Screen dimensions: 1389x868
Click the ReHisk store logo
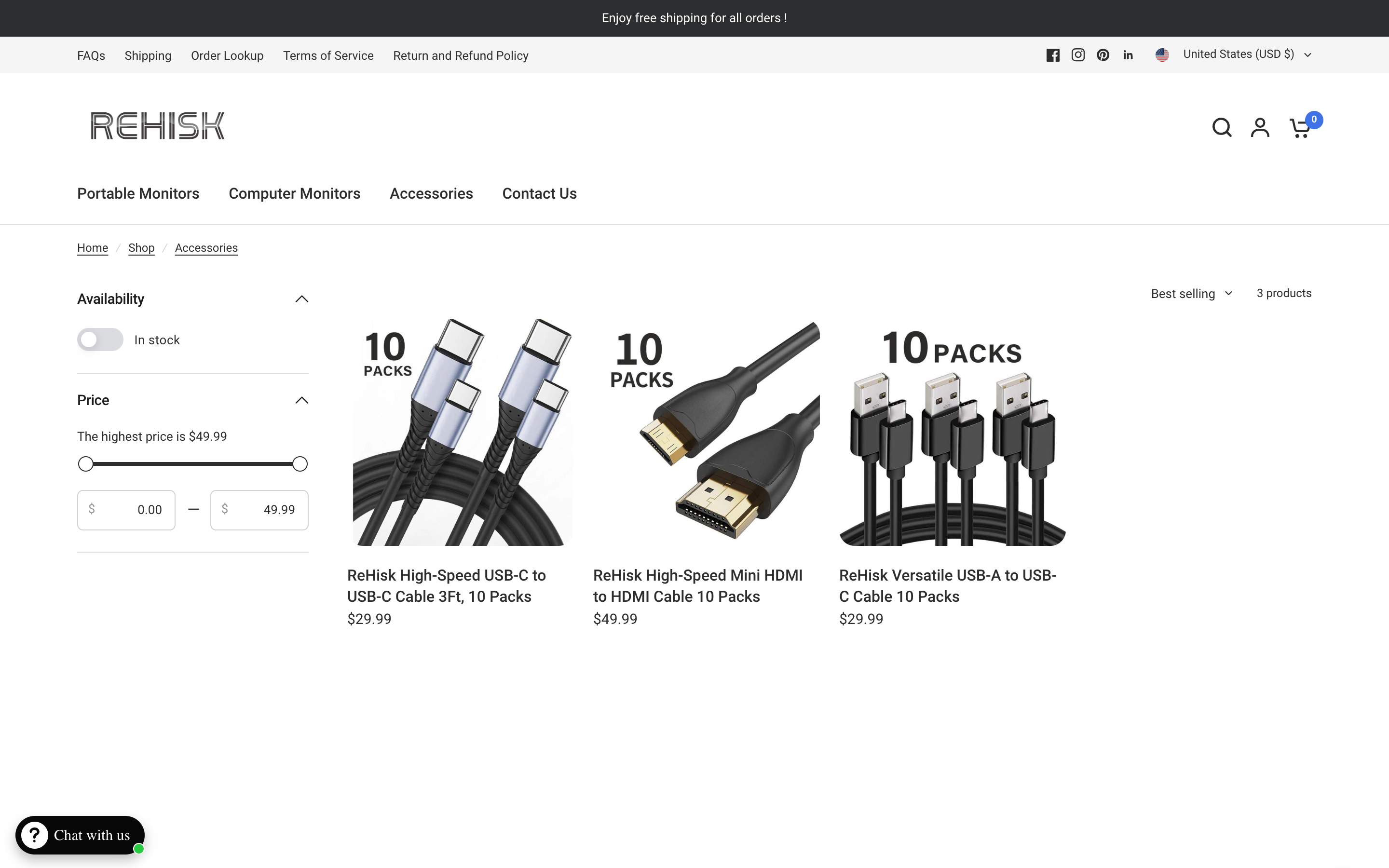(157, 125)
